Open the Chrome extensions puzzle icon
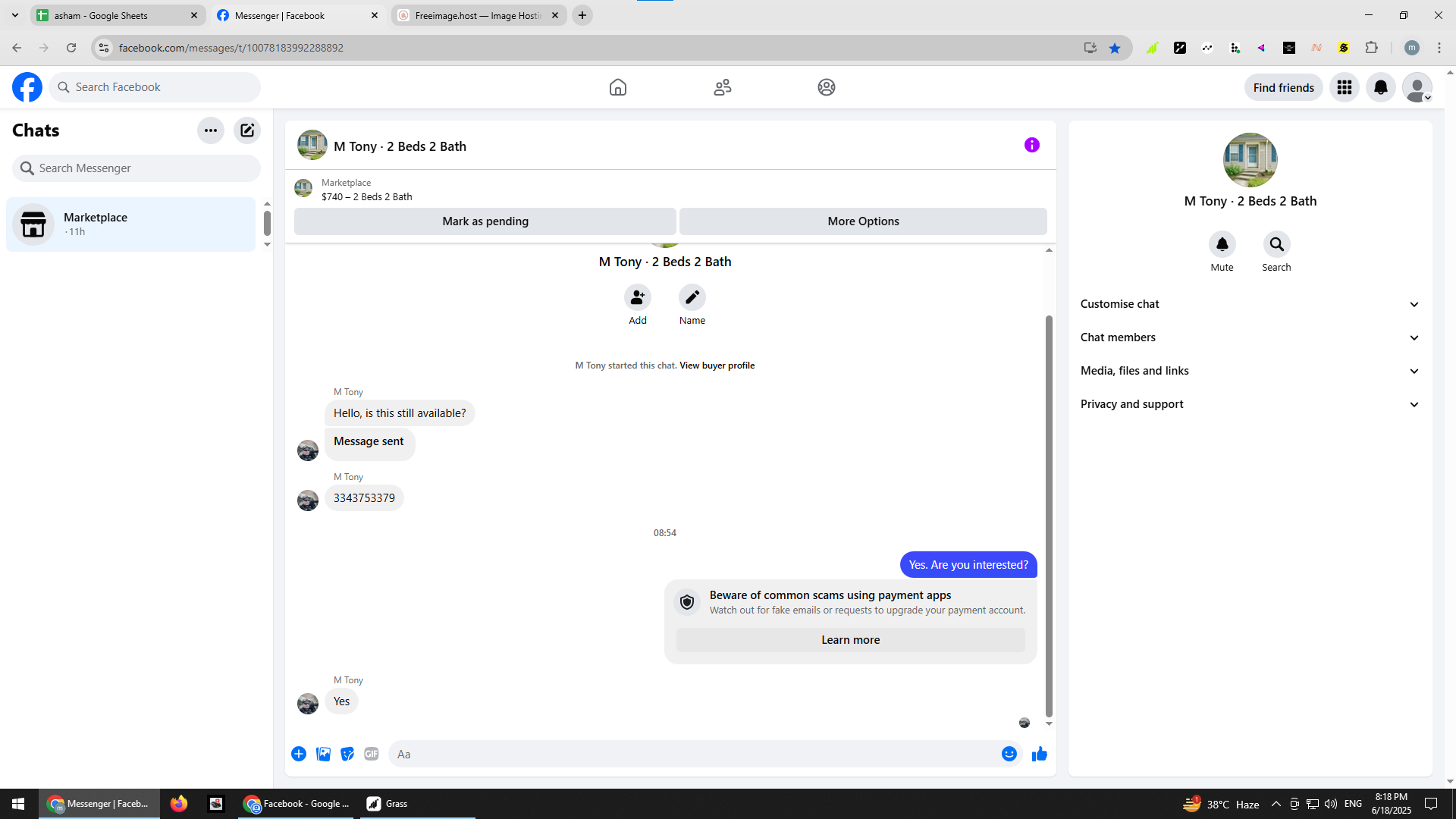 [x=1372, y=48]
